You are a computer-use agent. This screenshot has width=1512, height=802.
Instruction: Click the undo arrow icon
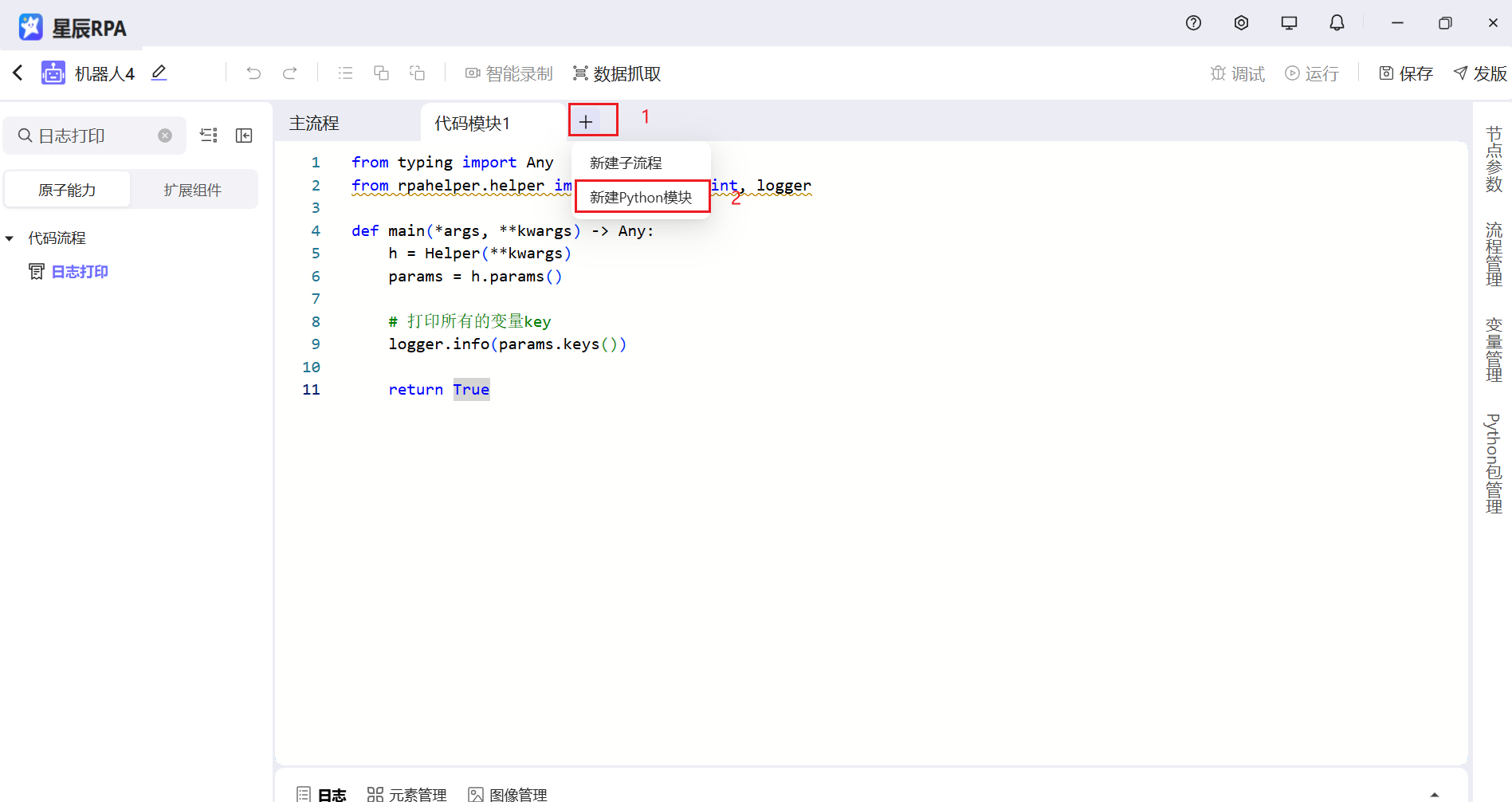(253, 73)
